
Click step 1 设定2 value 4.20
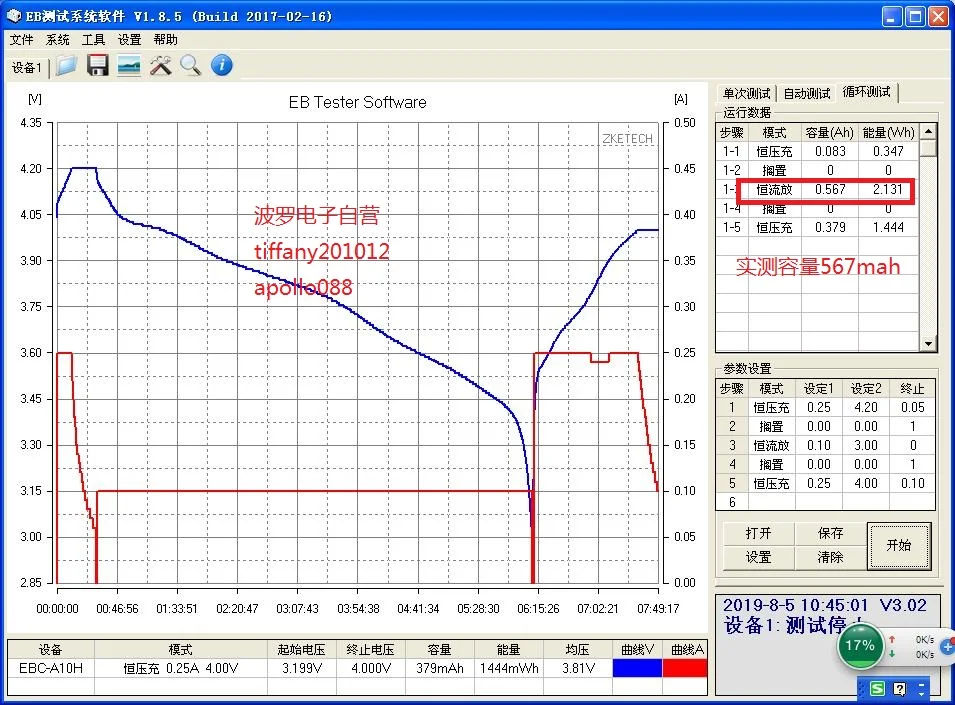click(865, 407)
